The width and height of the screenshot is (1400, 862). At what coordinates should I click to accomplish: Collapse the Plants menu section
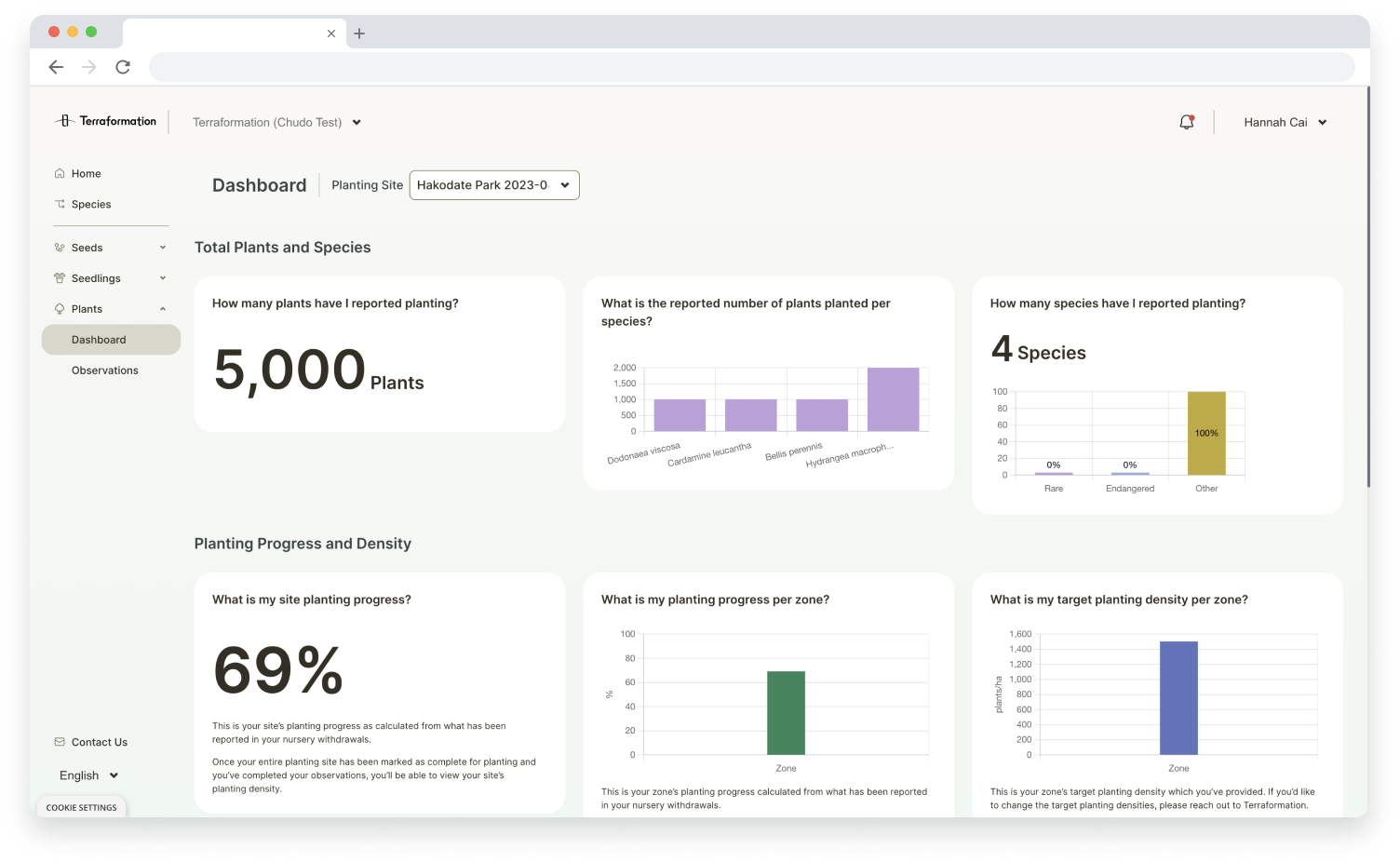click(x=162, y=309)
